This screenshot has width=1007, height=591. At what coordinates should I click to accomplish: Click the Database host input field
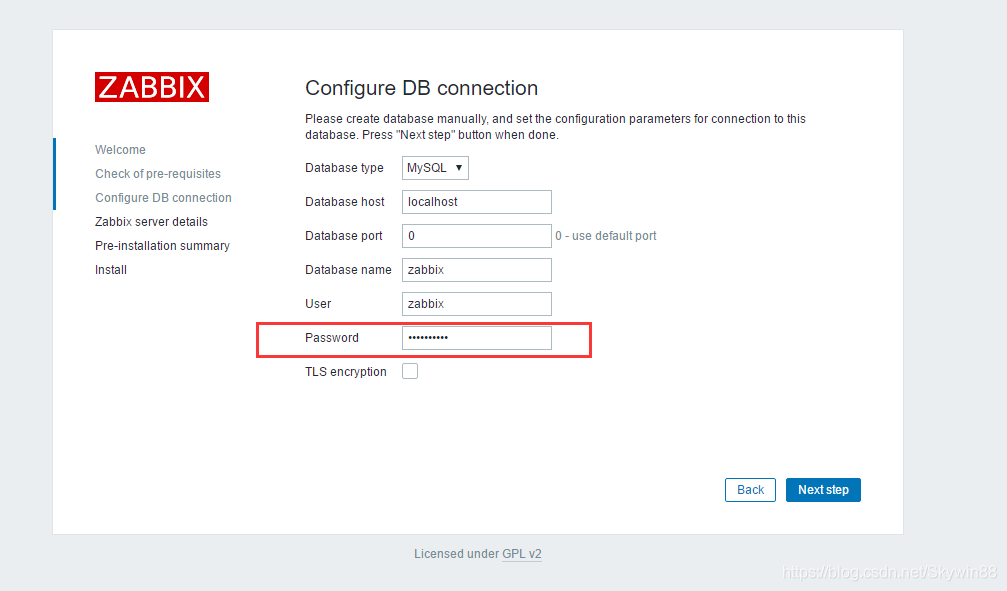pyautogui.click(x=477, y=202)
